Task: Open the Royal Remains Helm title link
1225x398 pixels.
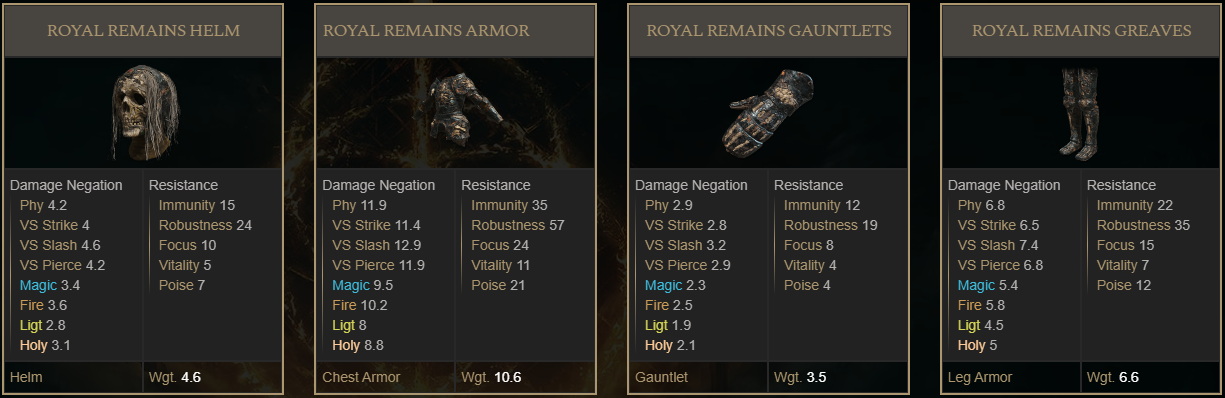Action: tap(144, 30)
